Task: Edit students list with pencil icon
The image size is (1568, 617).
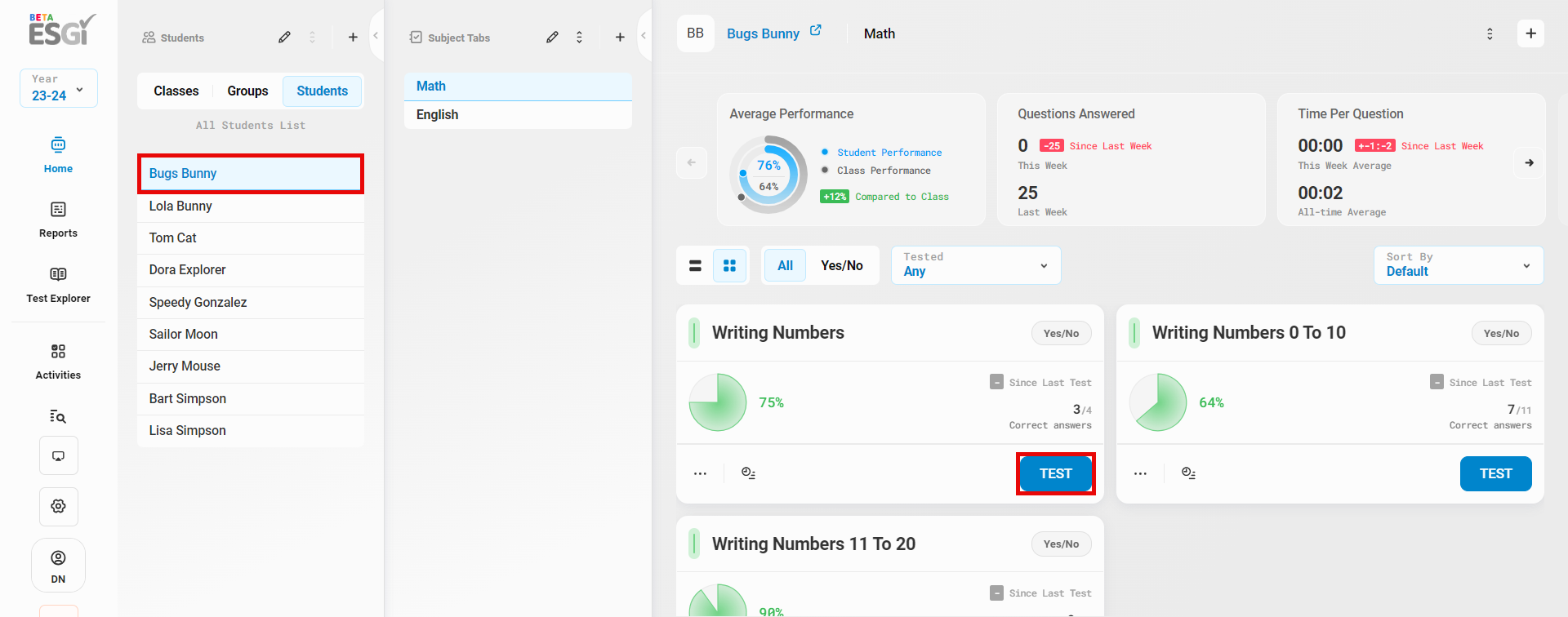Action: [x=284, y=38]
